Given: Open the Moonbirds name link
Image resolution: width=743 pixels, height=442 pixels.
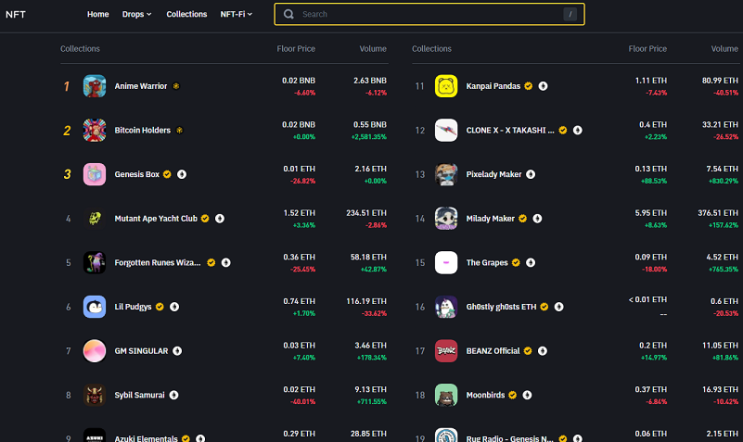Looking at the screenshot, I should tap(485, 395).
